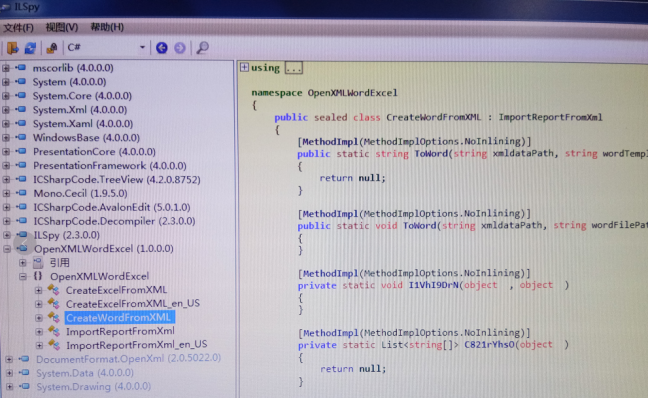Click the WindowsBase assembly icon
Screen dimensions: 649x398
tap(21, 137)
